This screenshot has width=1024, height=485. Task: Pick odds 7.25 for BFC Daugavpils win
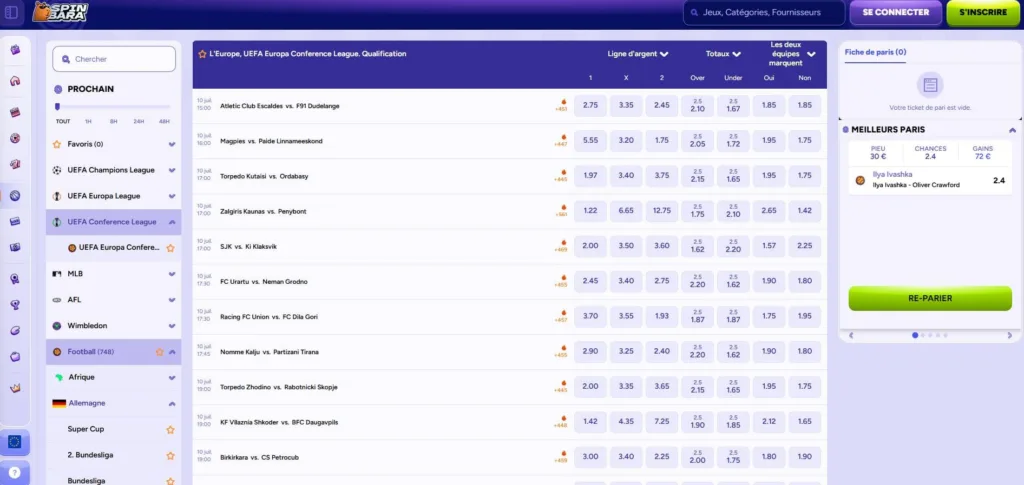[662, 422]
